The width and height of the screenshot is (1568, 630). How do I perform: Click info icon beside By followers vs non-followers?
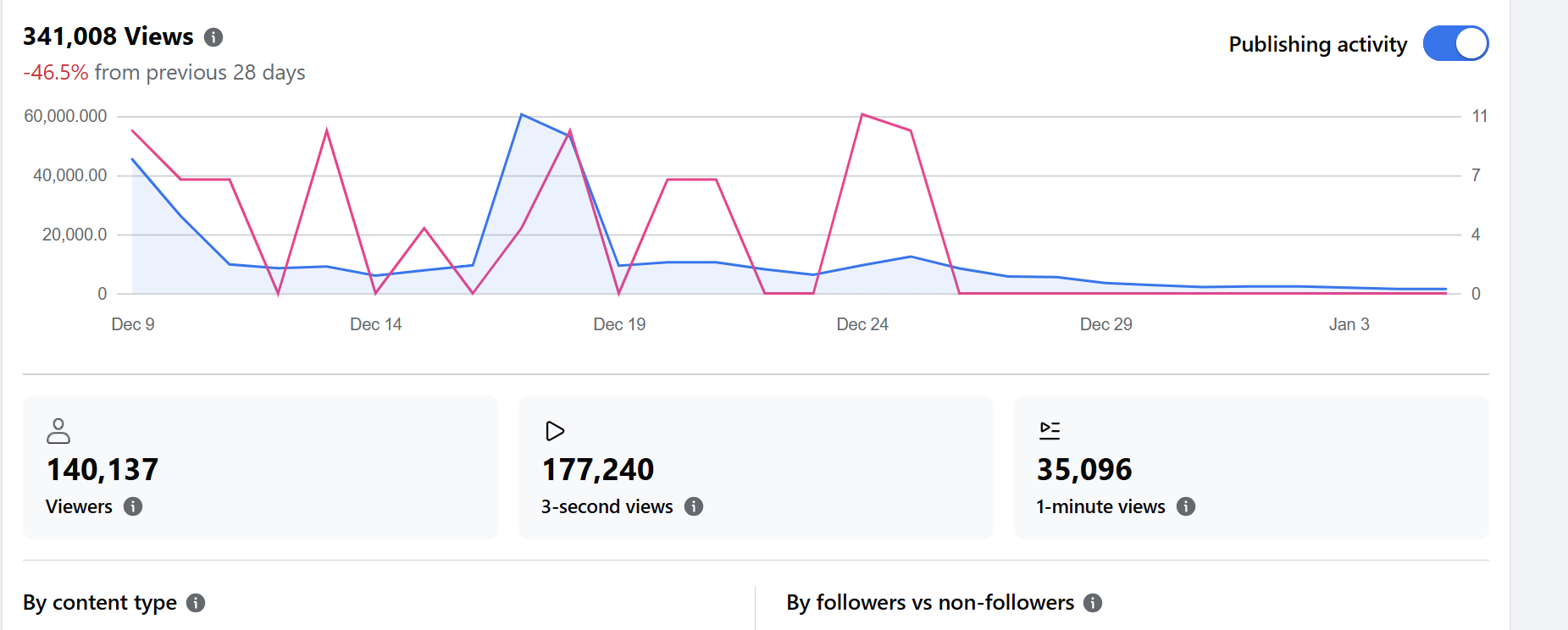[x=1093, y=603]
